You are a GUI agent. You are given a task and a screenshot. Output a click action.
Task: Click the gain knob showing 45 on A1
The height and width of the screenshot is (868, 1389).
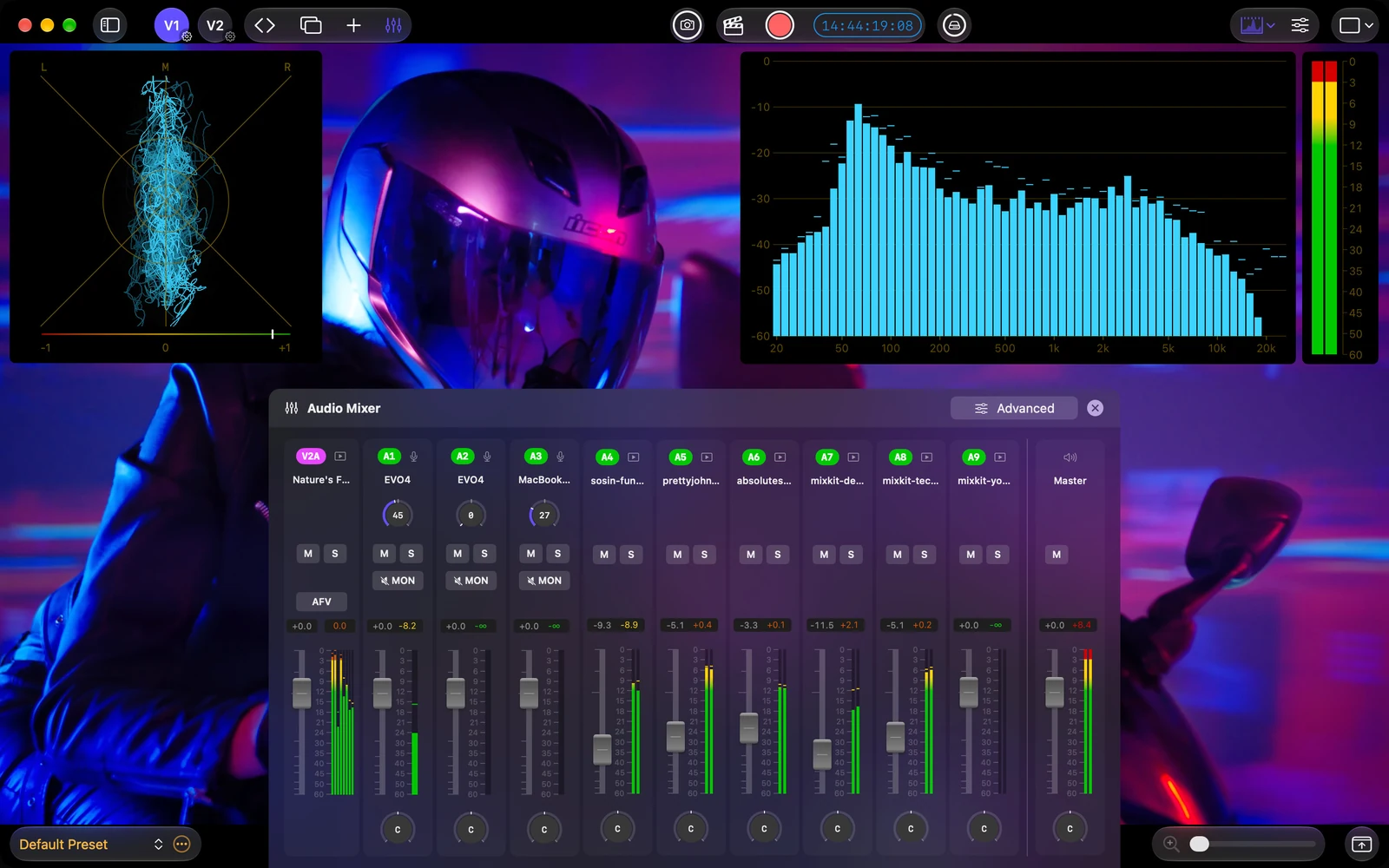click(398, 515)
